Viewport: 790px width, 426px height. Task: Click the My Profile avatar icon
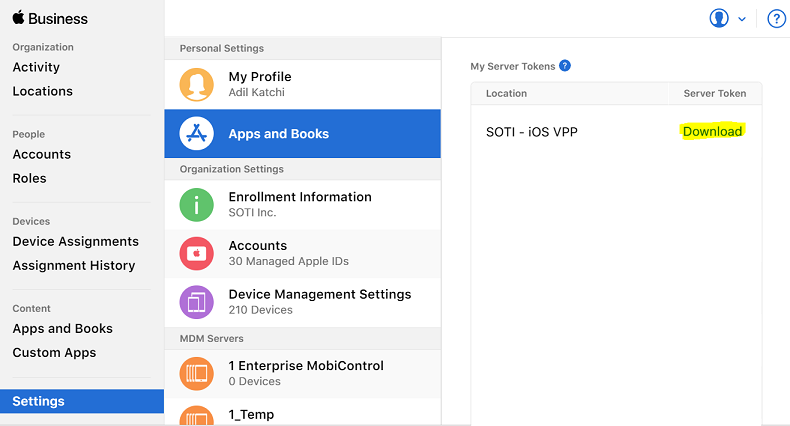pos(196,85)
